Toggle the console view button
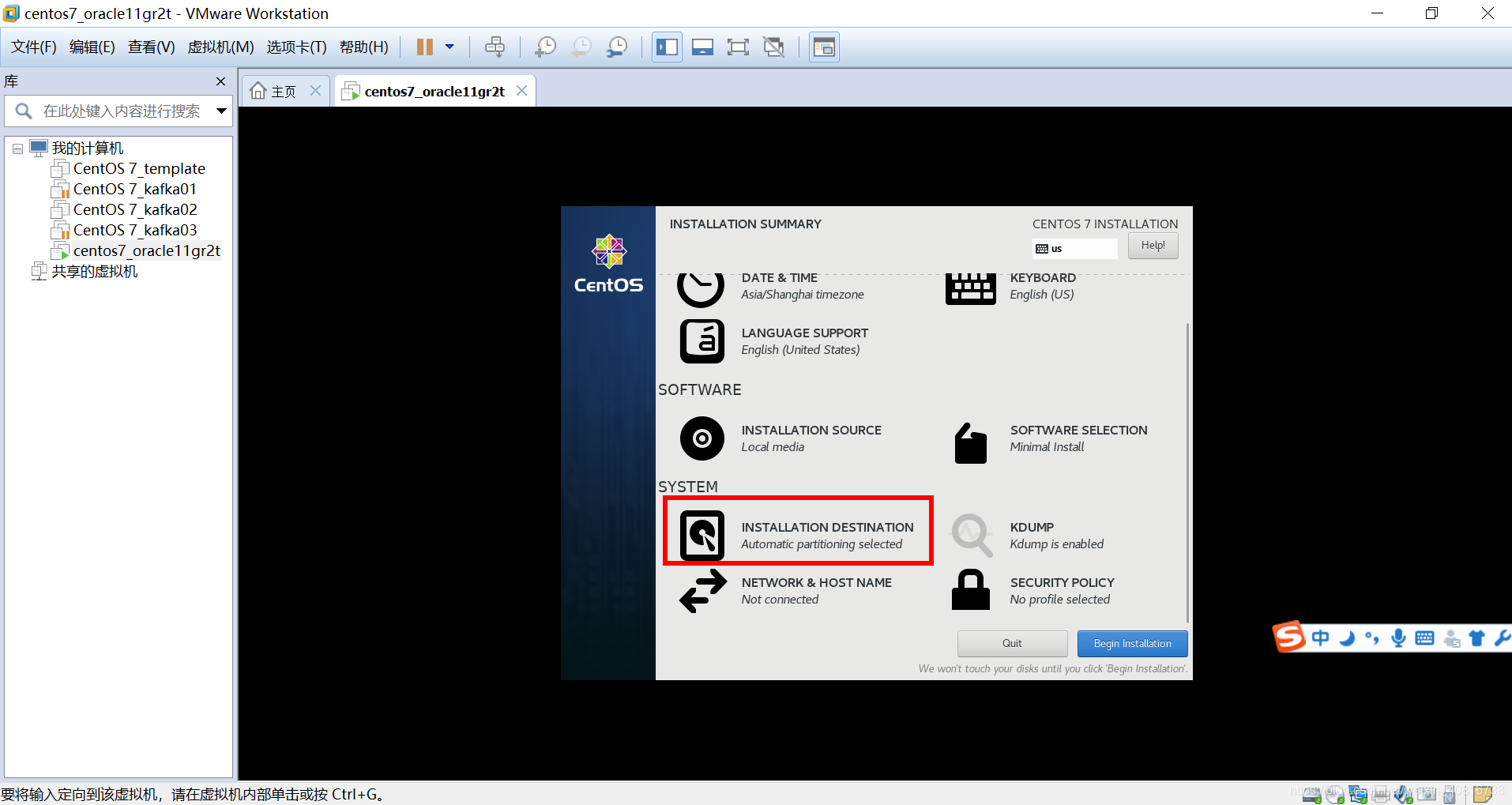 824,47
